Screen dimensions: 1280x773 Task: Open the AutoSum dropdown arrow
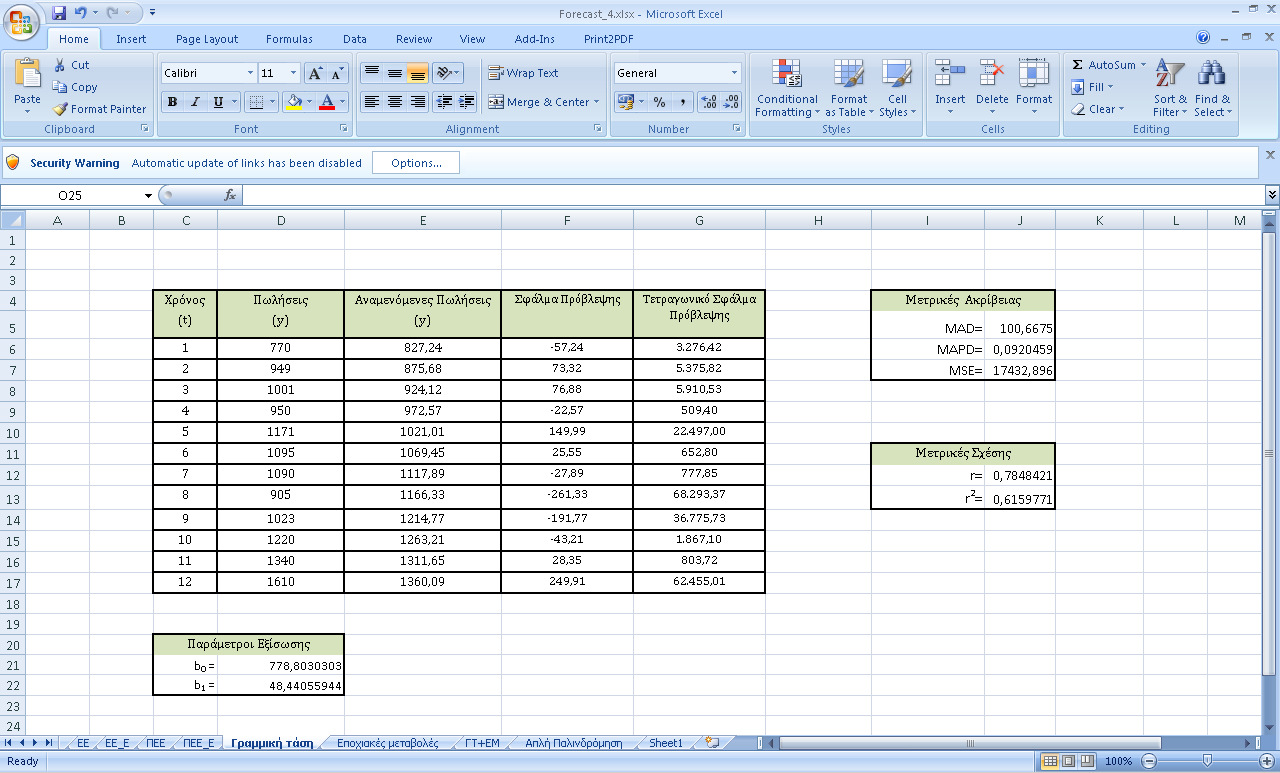[1143, 65]
